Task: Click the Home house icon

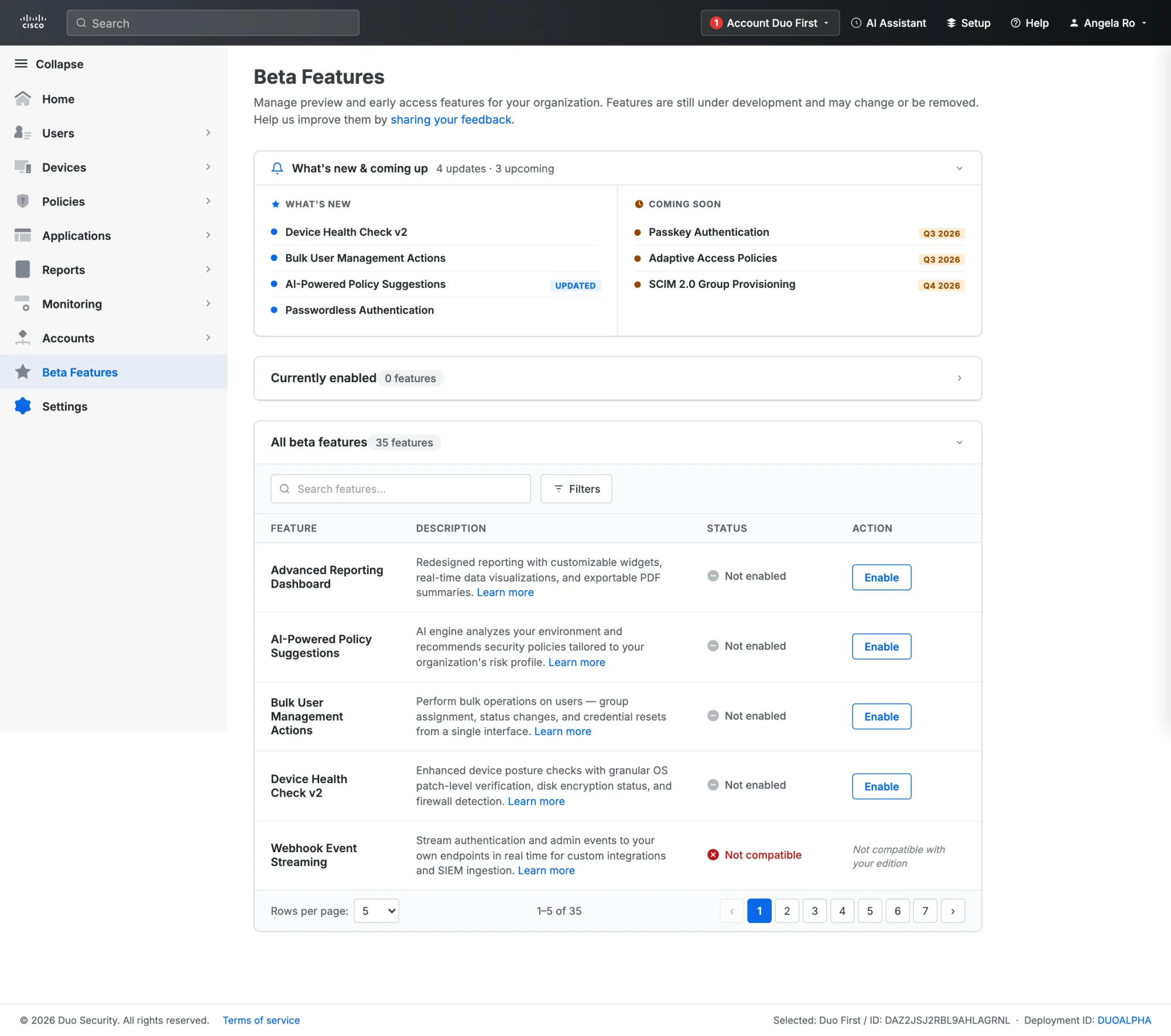Action: 23,99
